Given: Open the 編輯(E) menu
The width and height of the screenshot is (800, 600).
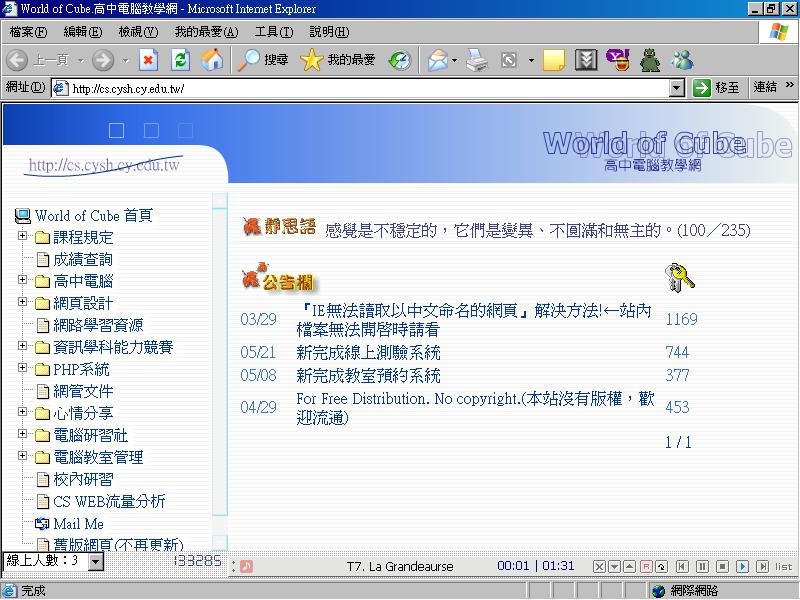Looking at the screenshot, I should pyautogui.click(x=83, y=32).
